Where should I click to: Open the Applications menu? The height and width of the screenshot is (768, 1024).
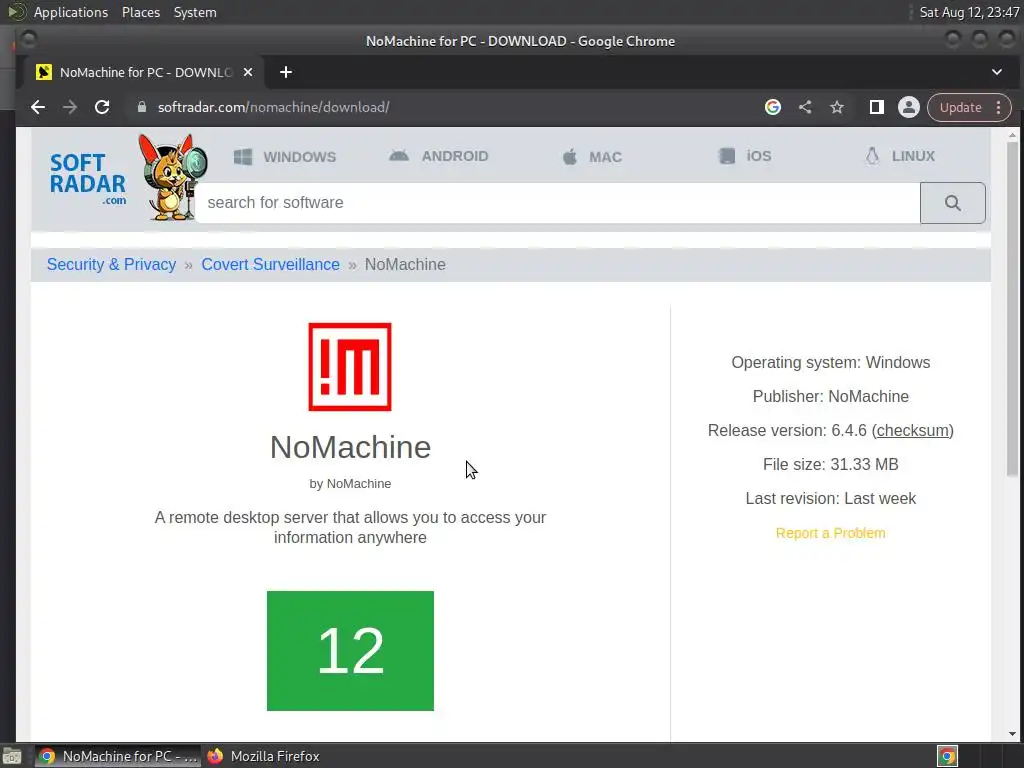(x=71, y=12)
